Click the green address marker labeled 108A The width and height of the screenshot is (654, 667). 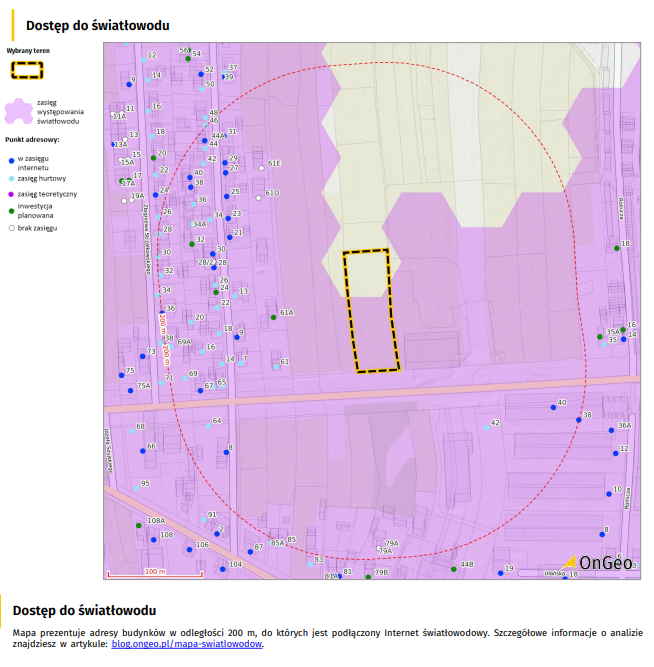tap(138, 525)
